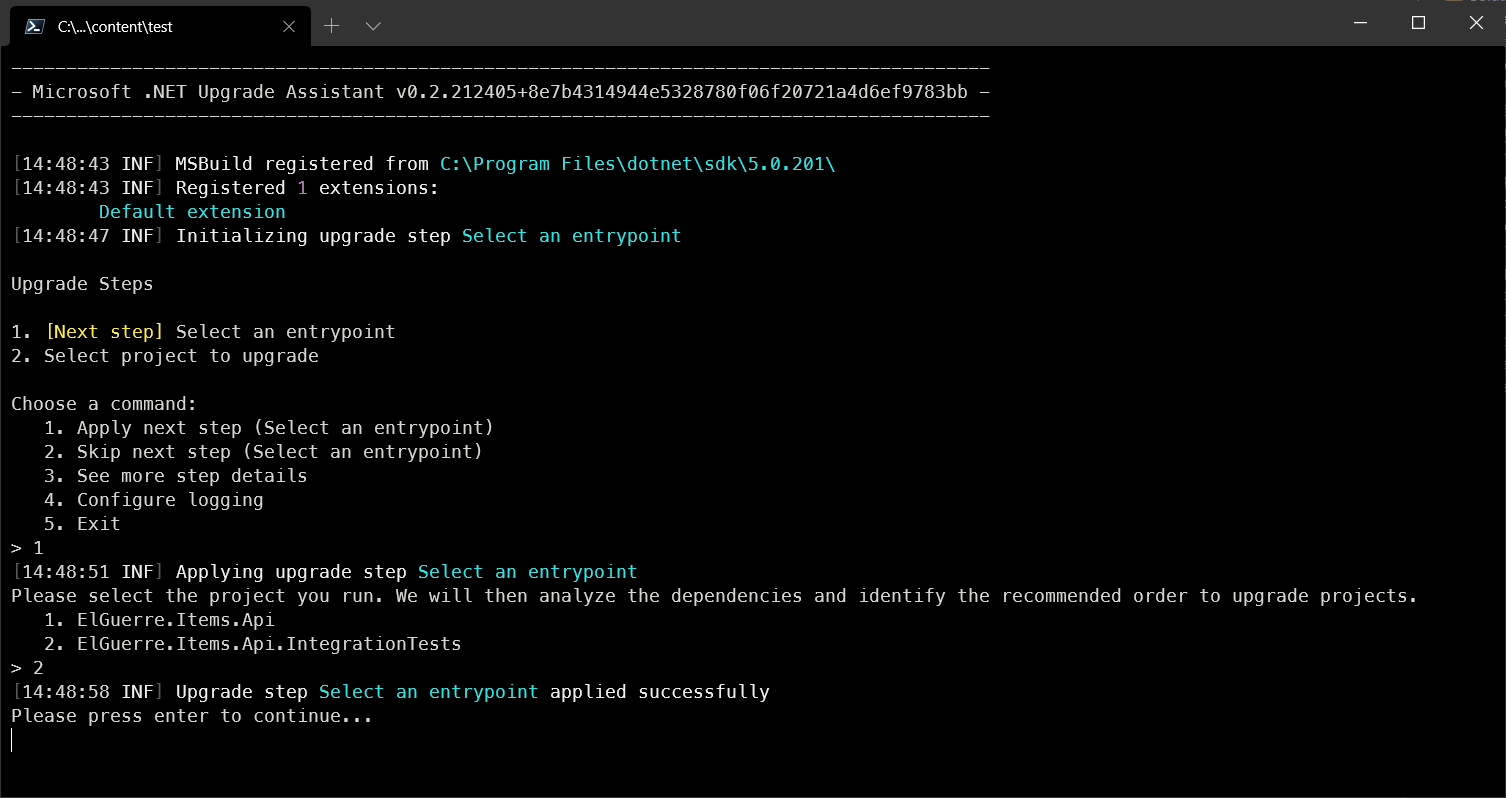Close the C:\...\content\test tab
This screenshot has height=798, width=1506.
(x=289, y=26)
